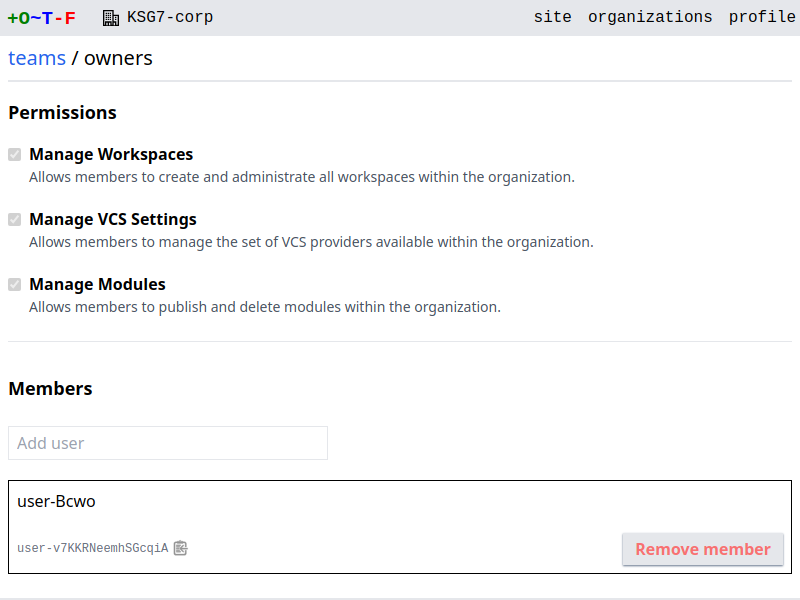Click the Manage Workspaces label
This screenshot has width=800, height=600.
[111, 155]
